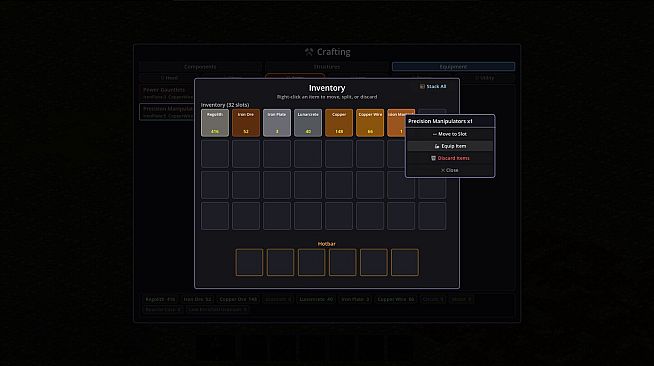Image resolution: width=654 pixels, height=366 pixels.
Task: Click the Crafting hammer icon in title
Action: pyautogui.click(x=309, y=52)
